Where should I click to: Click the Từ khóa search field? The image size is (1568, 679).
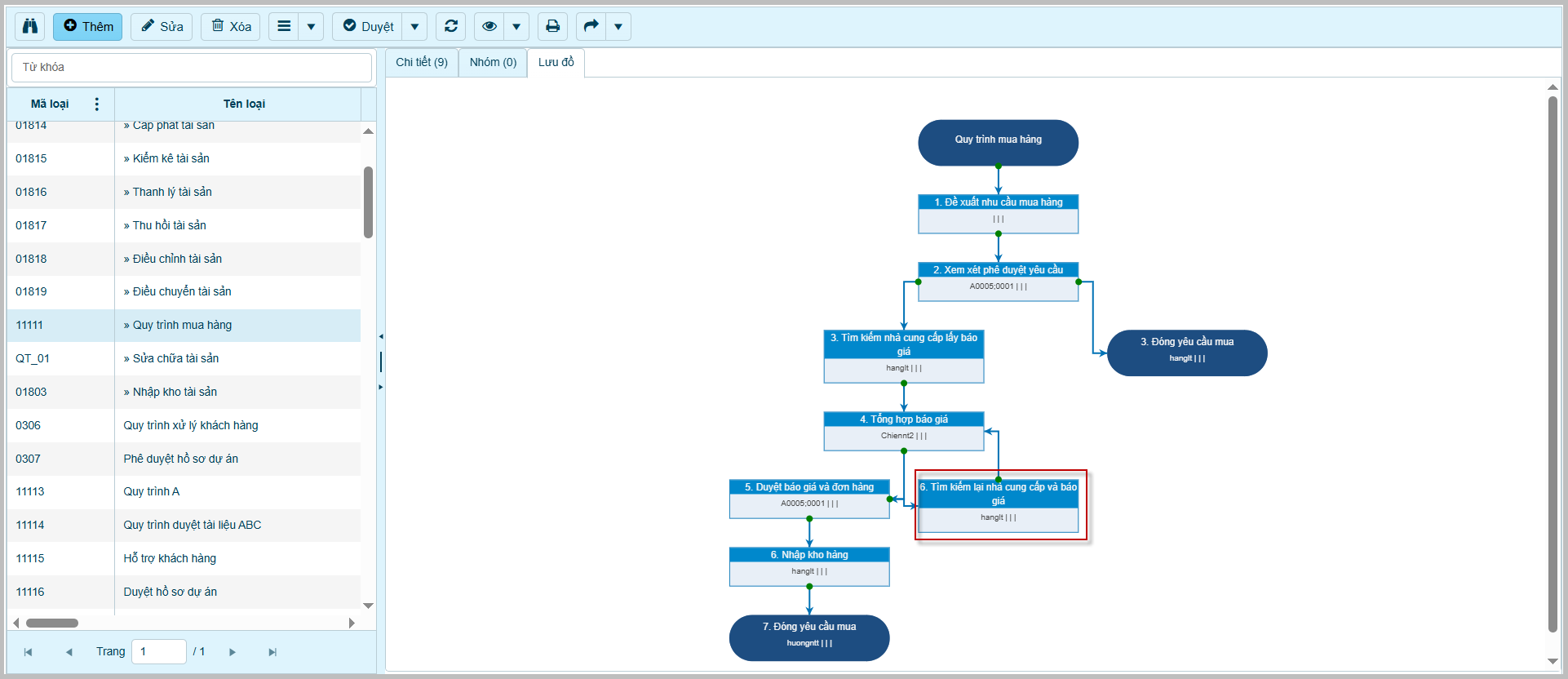click(192, 67)
